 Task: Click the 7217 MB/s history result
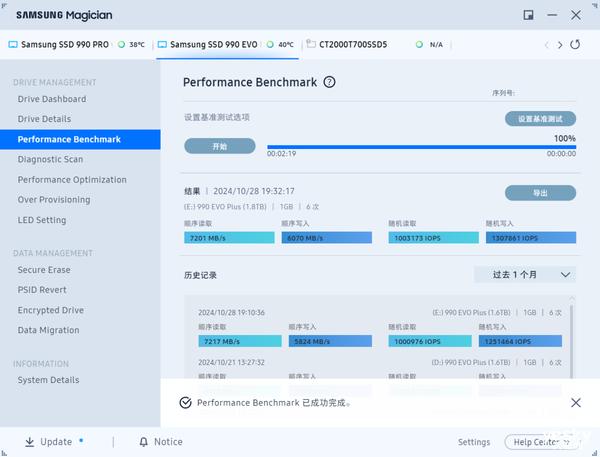pos(240,341)
